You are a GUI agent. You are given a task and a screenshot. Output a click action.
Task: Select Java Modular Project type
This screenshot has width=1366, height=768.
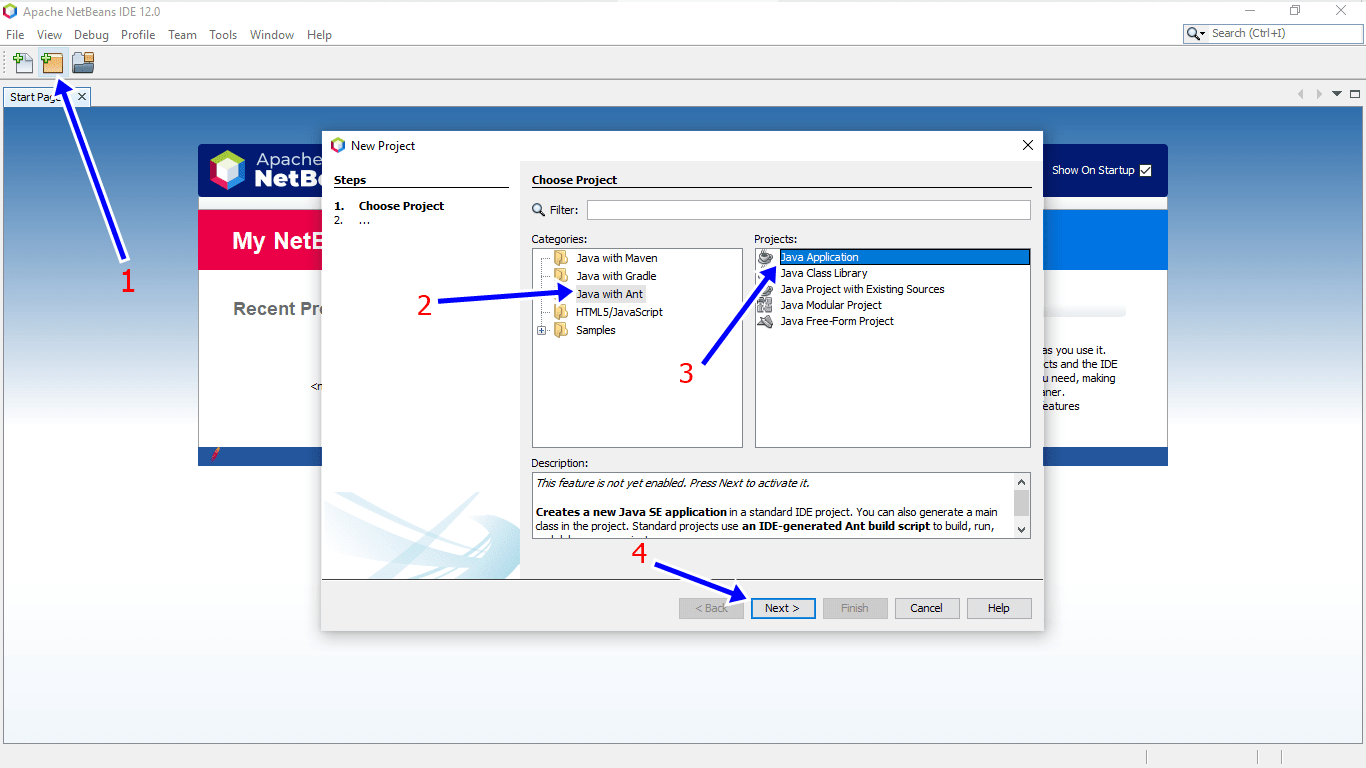[x=830, y=305]
